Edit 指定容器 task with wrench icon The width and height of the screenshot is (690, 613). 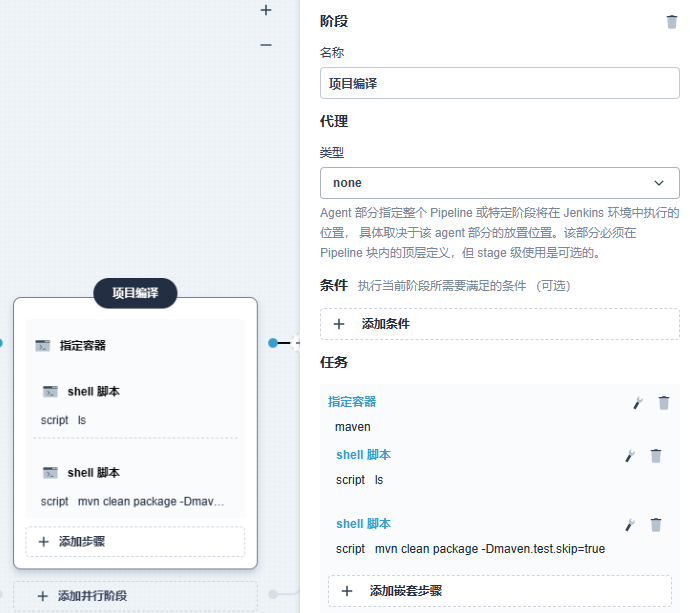[x=638, y=403]
